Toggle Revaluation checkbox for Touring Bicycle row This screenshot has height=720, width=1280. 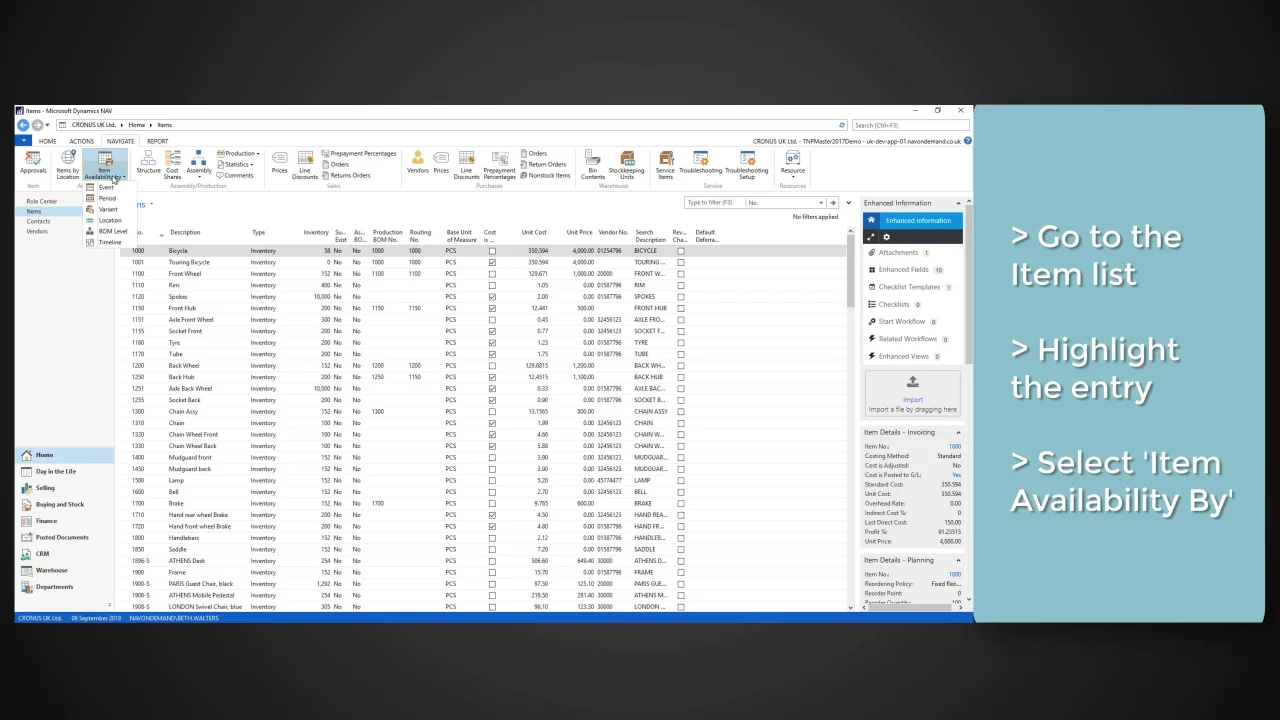point(681,262)
